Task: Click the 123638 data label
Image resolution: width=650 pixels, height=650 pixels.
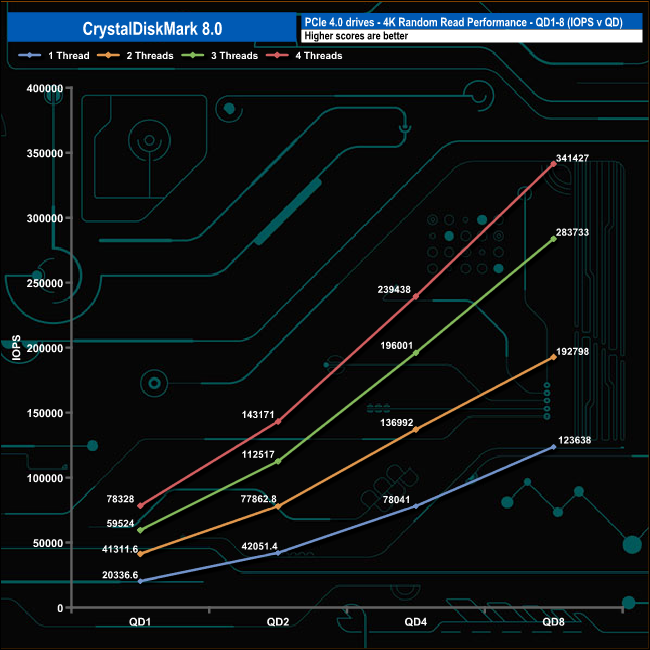Action: (x=575, y=440)
